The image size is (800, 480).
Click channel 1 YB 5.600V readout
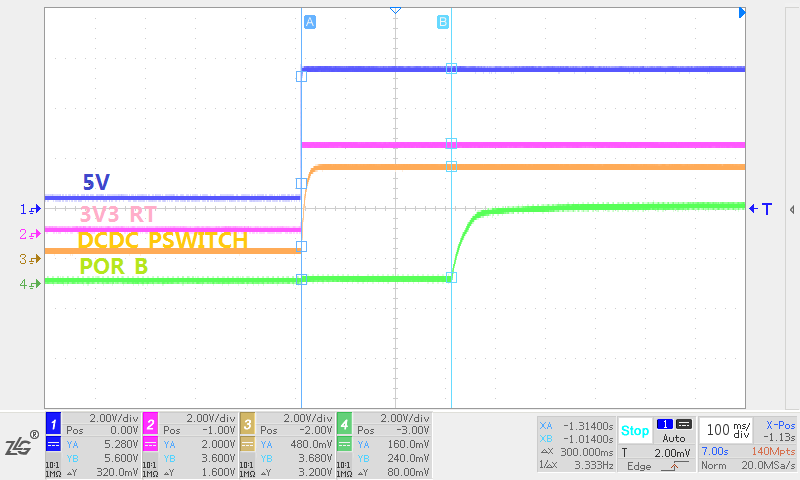(102, 459)
